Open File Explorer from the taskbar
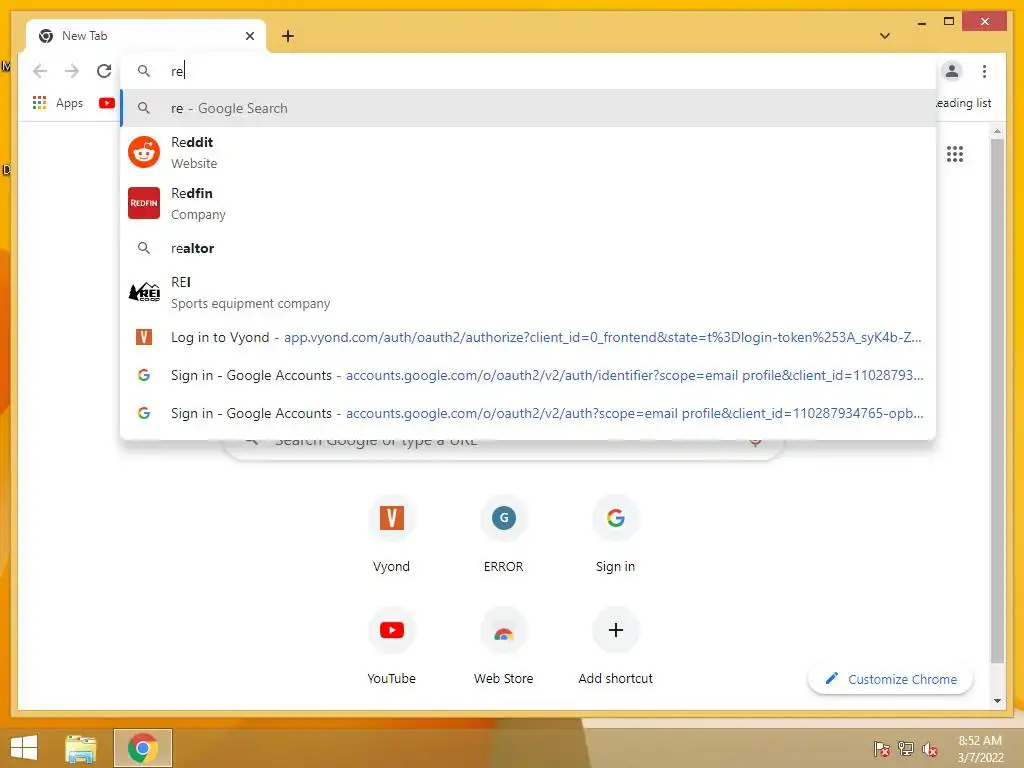The image size is (1024, 768). (81, 748)
